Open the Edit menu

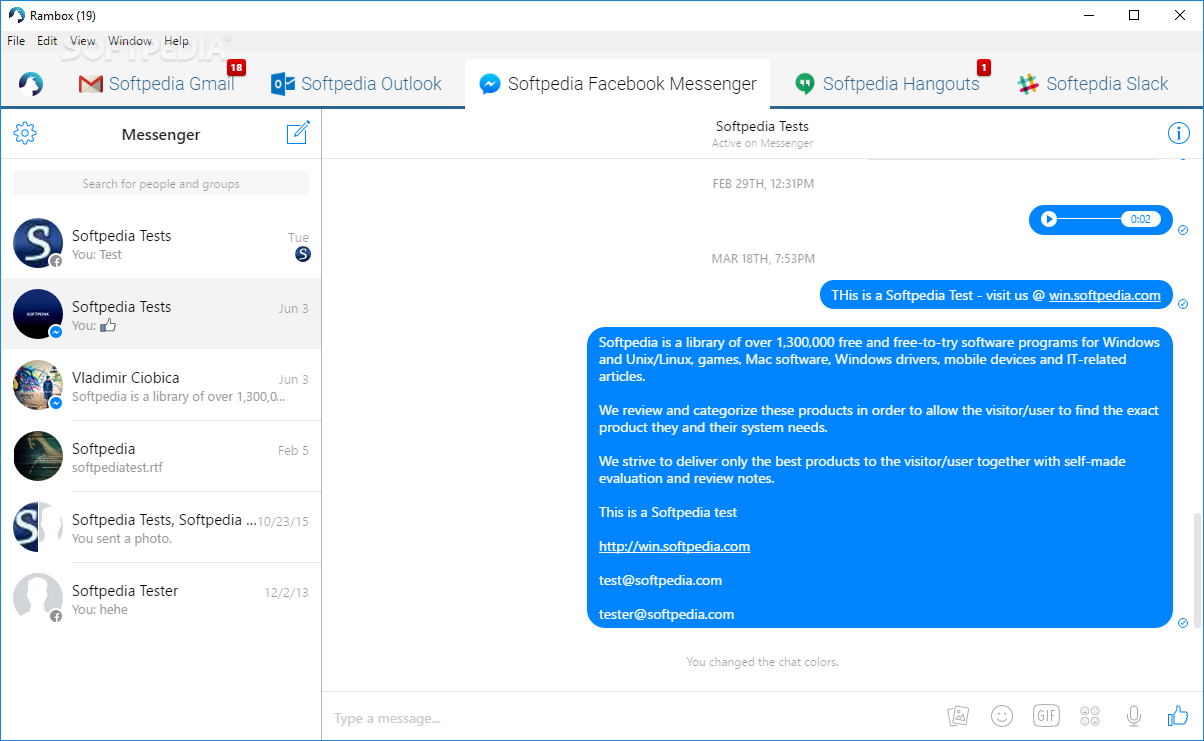click(47, 41)
